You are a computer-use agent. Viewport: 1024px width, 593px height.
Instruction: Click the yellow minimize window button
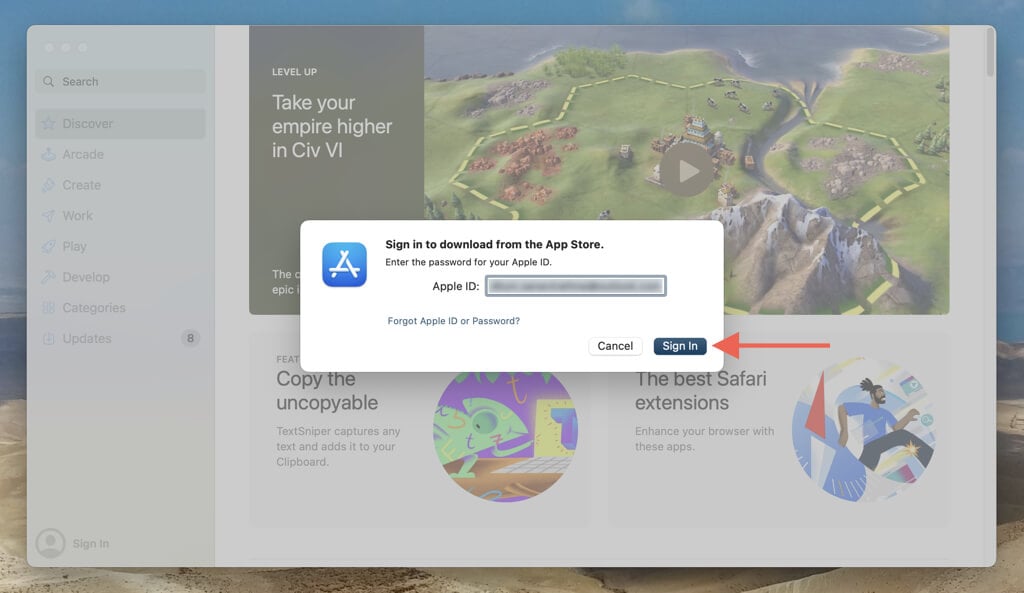click(65, 48)
